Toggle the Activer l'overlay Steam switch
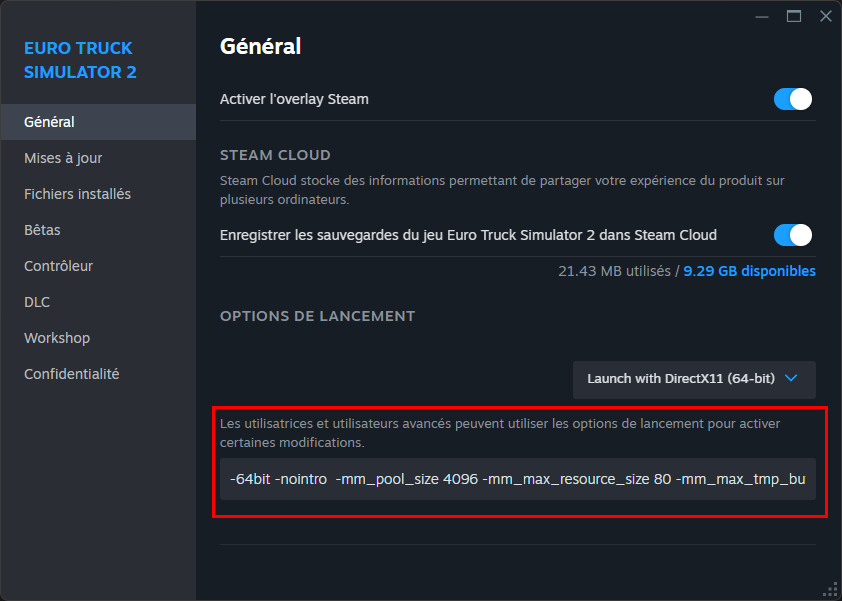This screenshot has height=601, width=842. pos(793,99)
